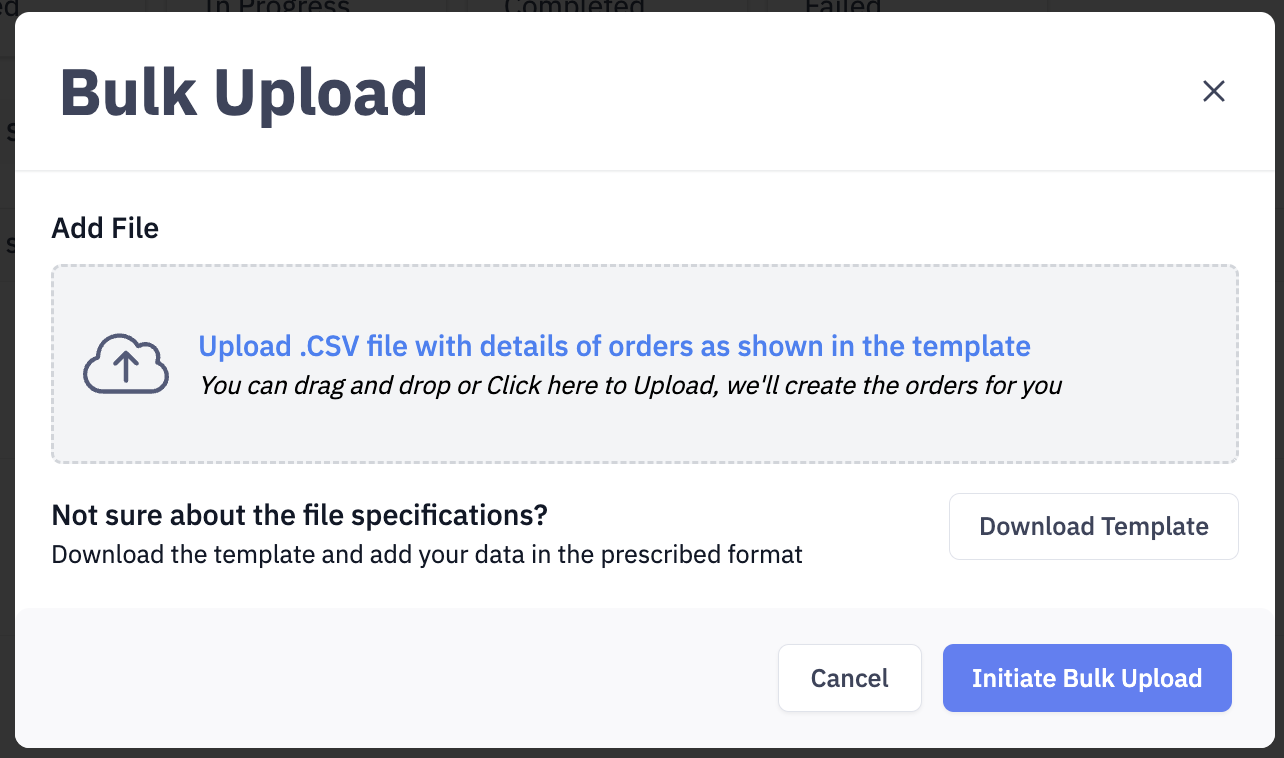Screen dimensions: 1284x758
Task: Start the upload with Initiate Bulk Upload
Action: (1086, 678)
